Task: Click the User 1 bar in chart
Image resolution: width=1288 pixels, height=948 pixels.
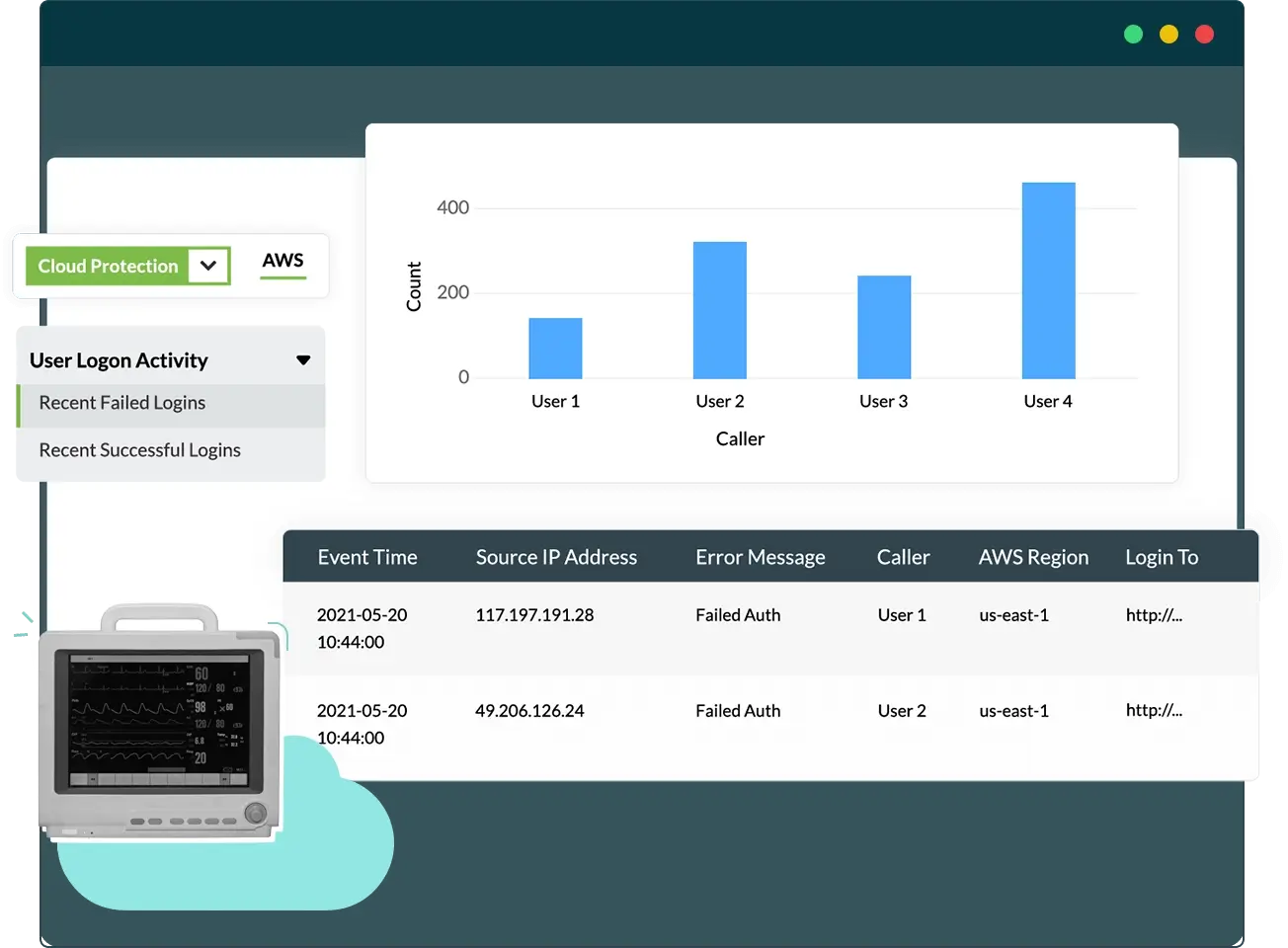Action: [555, 349]
